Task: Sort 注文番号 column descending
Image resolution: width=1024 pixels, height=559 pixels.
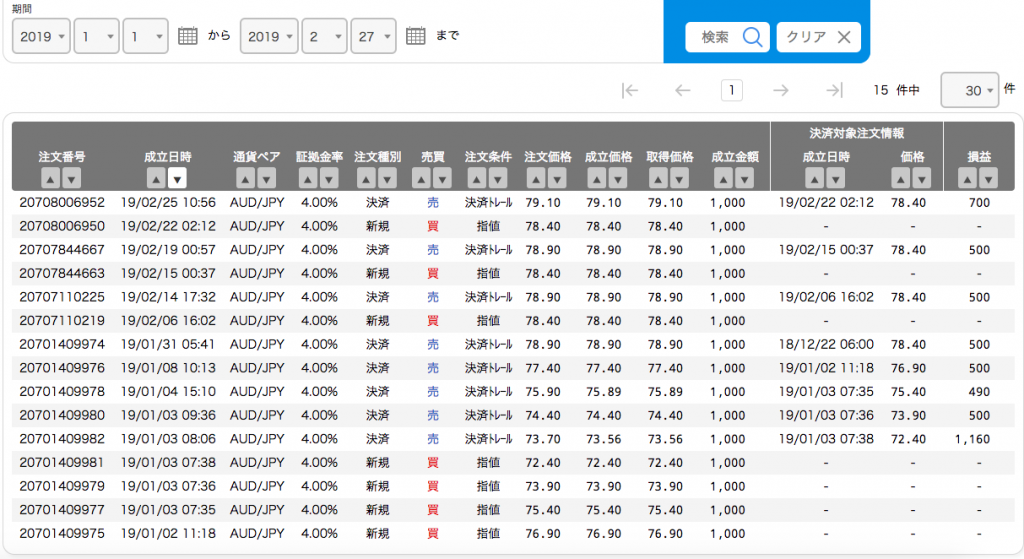Action: (x=72, y=178)
